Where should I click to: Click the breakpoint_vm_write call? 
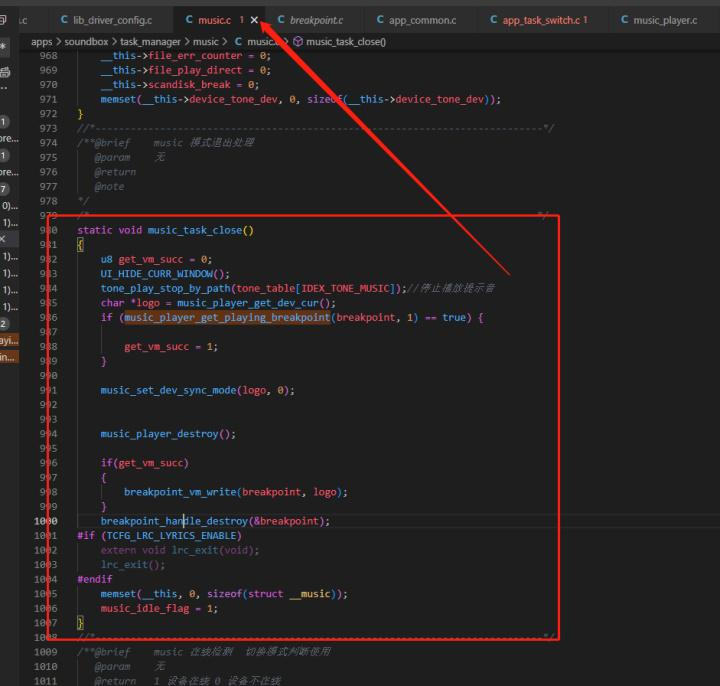tap(236, 492)
